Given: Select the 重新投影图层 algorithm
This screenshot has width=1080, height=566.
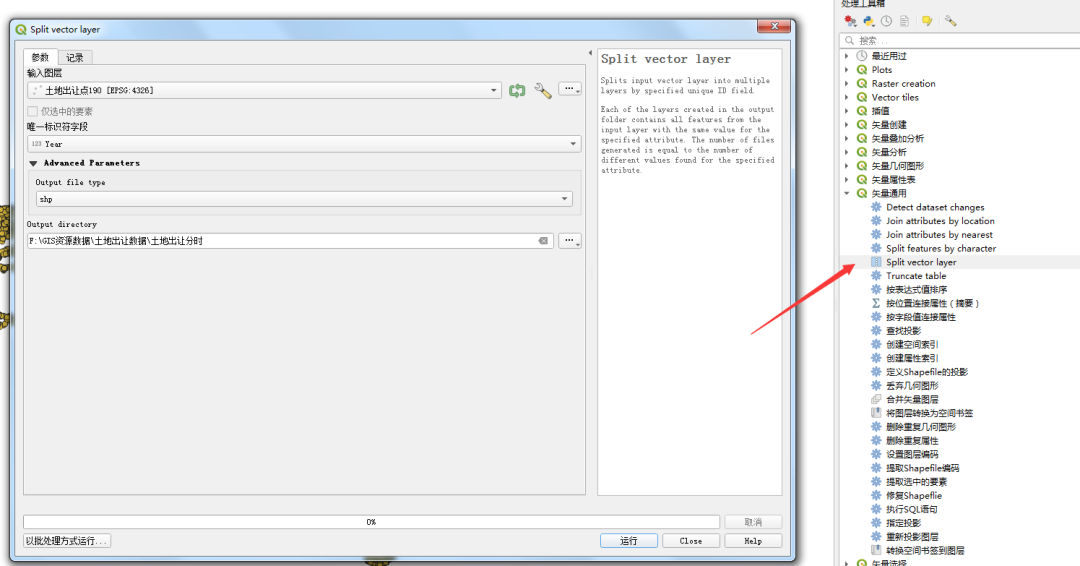Looking at the screenshot, I should click(911, 537).
